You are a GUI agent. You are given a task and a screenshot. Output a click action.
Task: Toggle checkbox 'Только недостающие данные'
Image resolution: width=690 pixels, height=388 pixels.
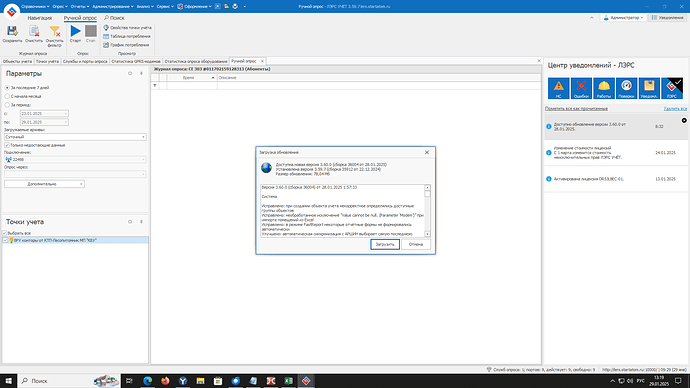[x=7, y=145]
